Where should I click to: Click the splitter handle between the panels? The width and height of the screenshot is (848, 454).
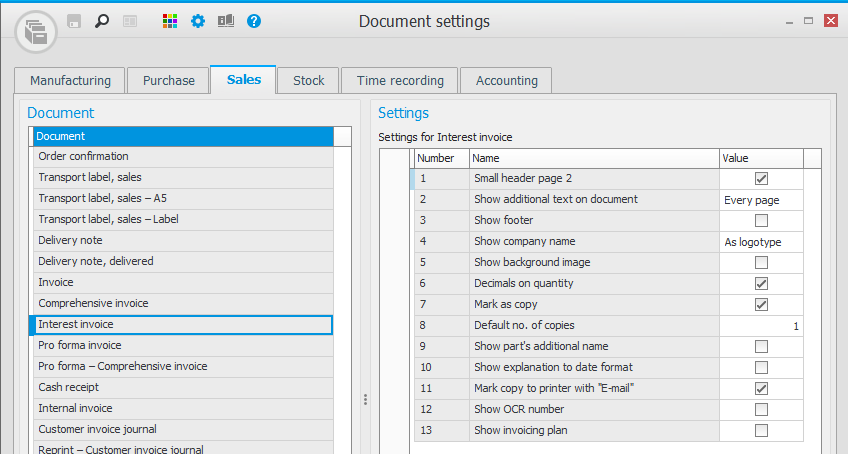click(365, 399)
